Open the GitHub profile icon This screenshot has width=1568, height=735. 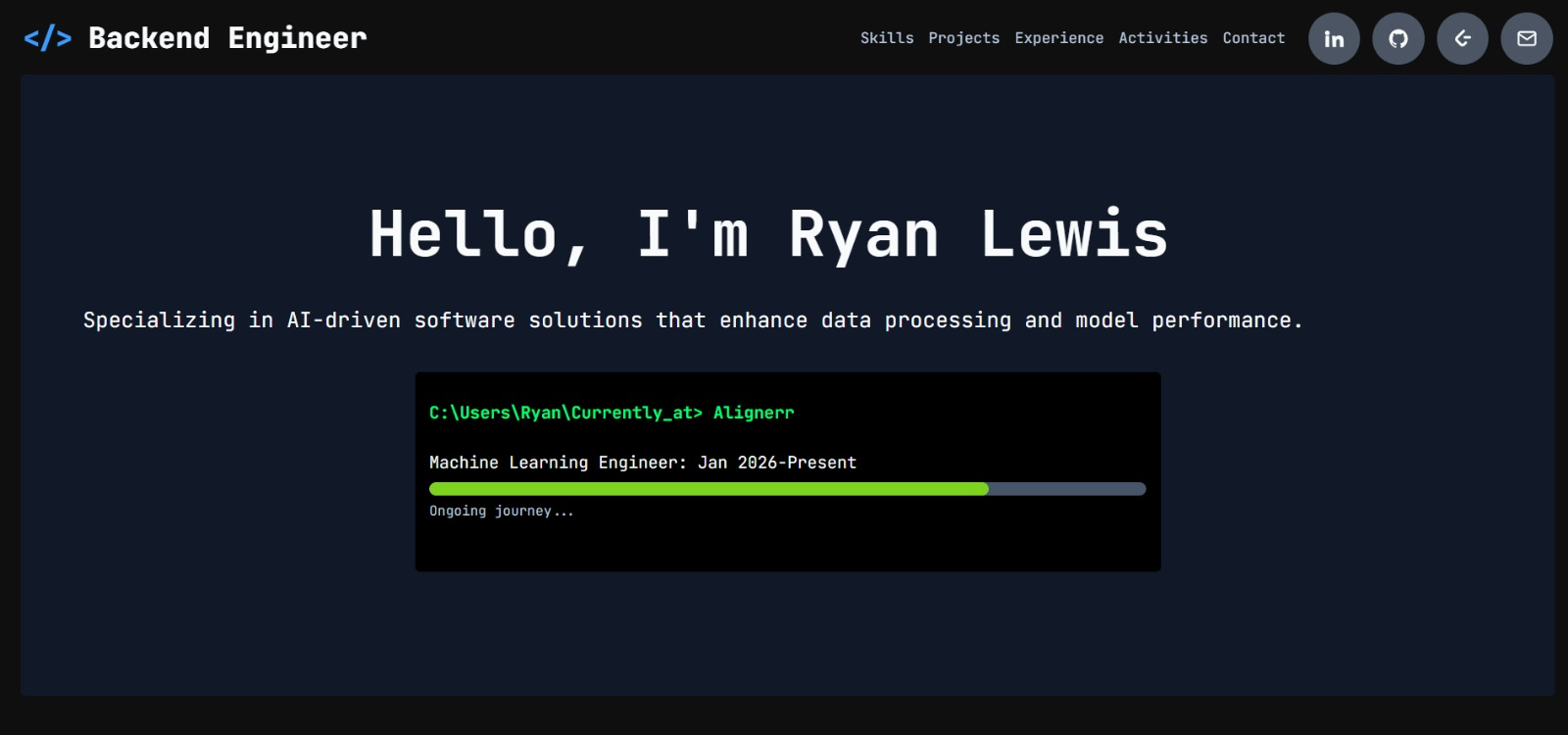(x=1398, y=38)
